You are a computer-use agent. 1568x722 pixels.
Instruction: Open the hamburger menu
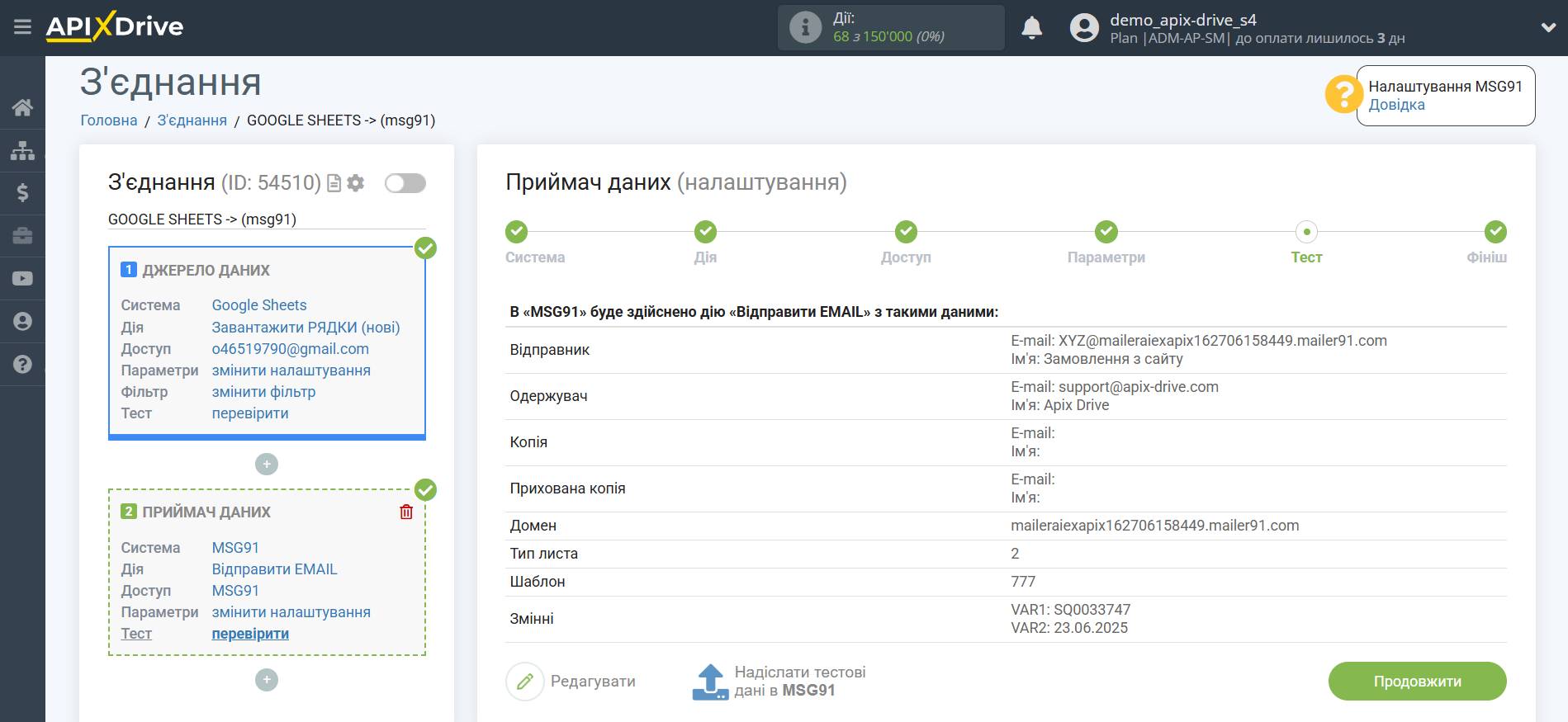[22, 27]
